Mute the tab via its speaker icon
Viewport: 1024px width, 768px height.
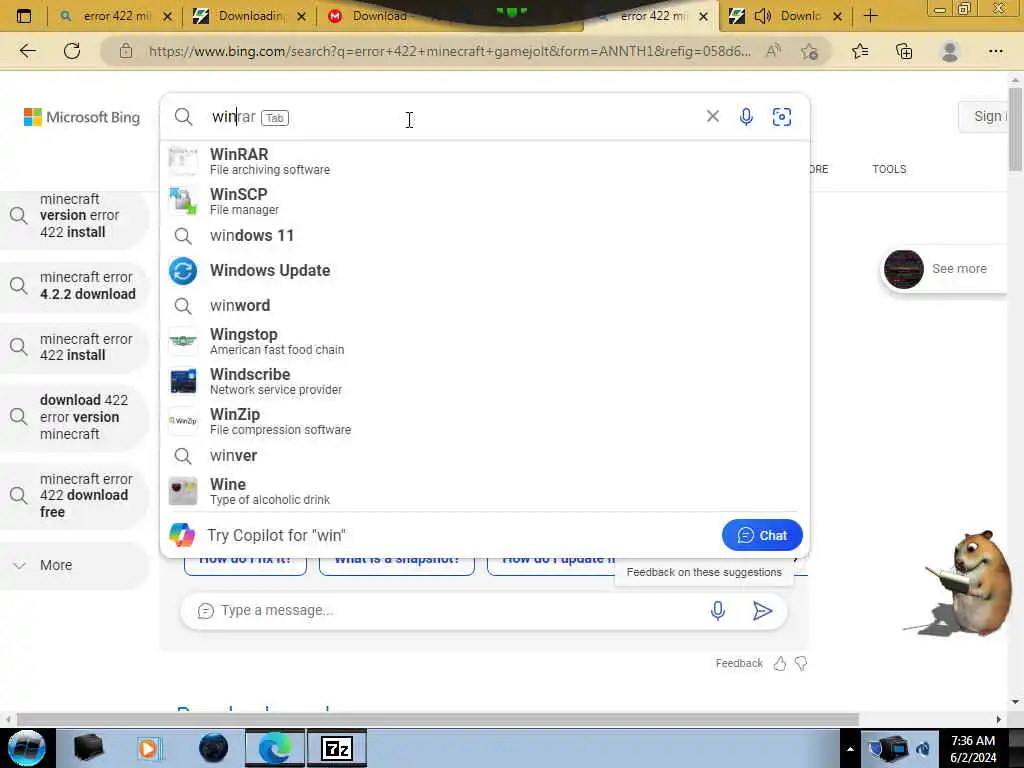pos(762,16)
